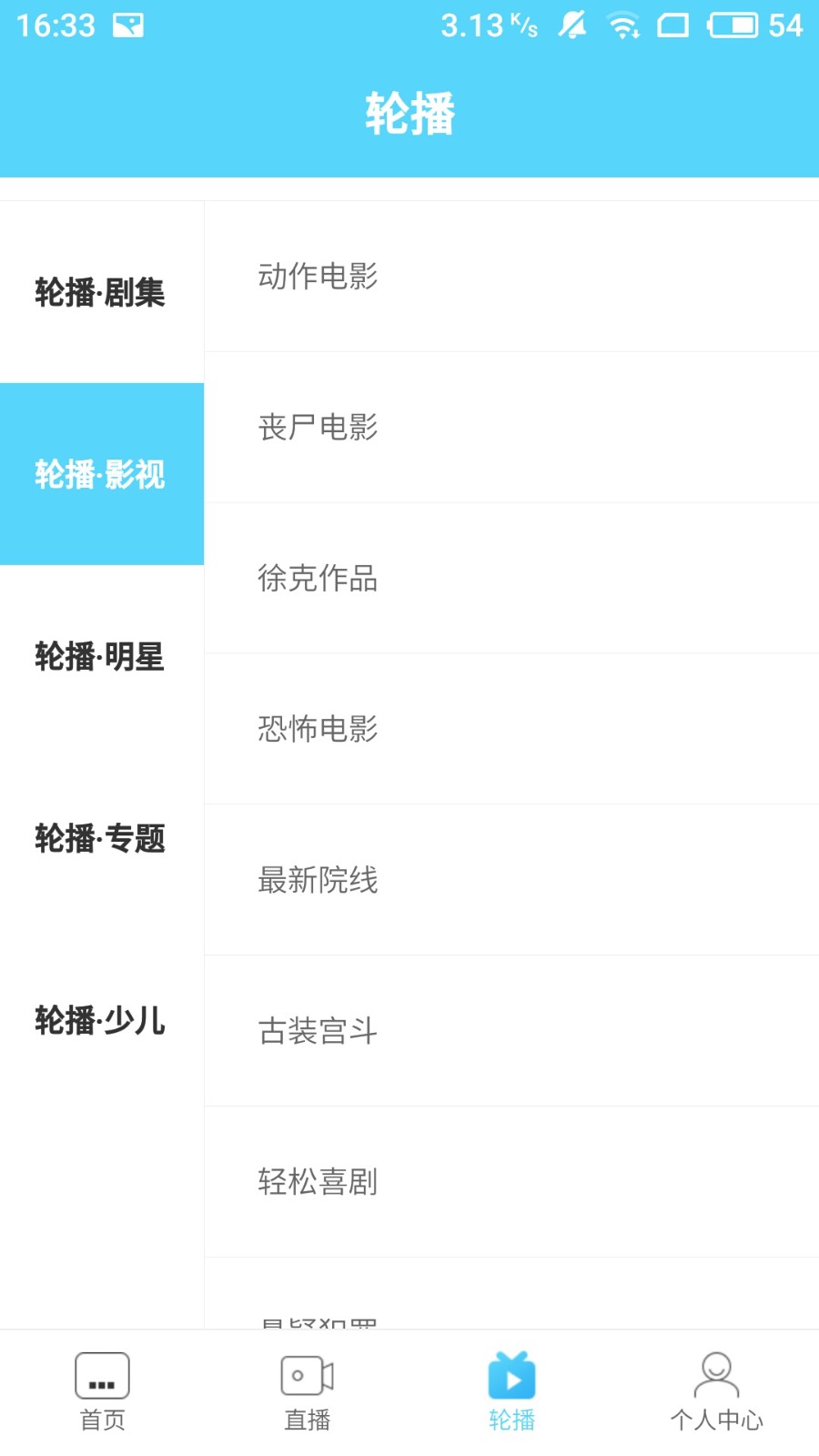
Task: Open the 个人中心 profile icon
Action: [716, 1375]
